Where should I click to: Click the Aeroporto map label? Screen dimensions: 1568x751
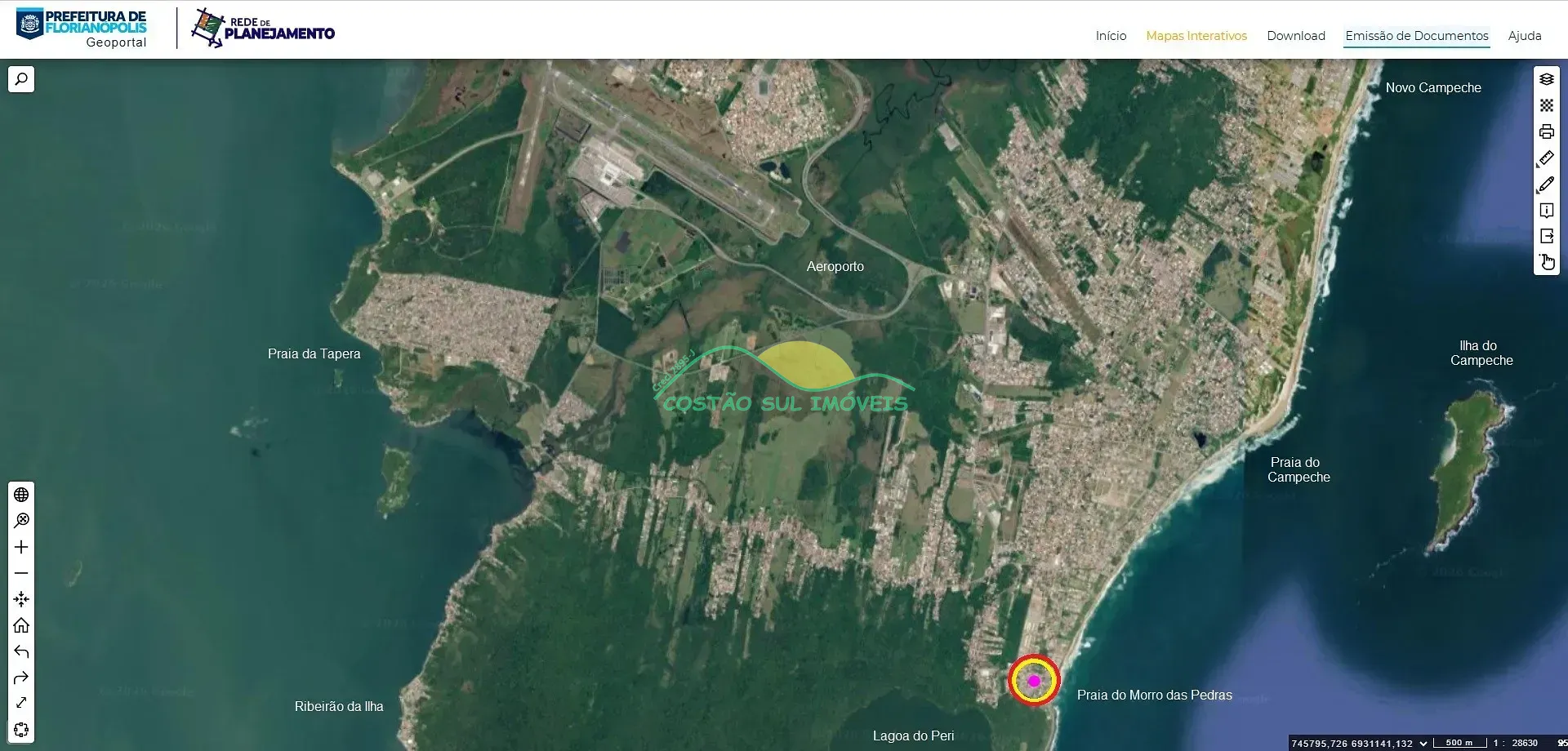[x=835, y=267]
